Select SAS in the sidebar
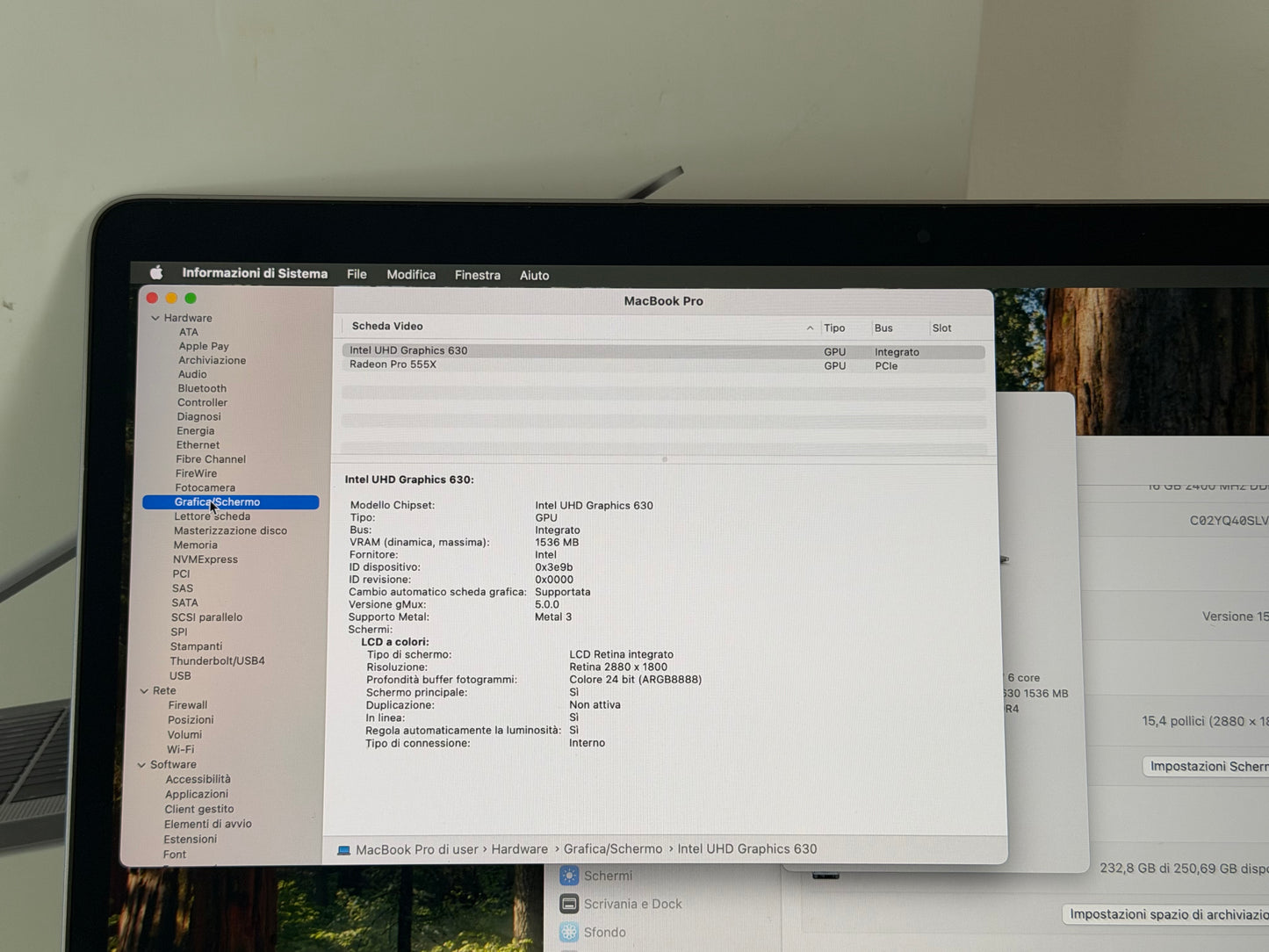The image size is (1269, 952). [182, 588]
